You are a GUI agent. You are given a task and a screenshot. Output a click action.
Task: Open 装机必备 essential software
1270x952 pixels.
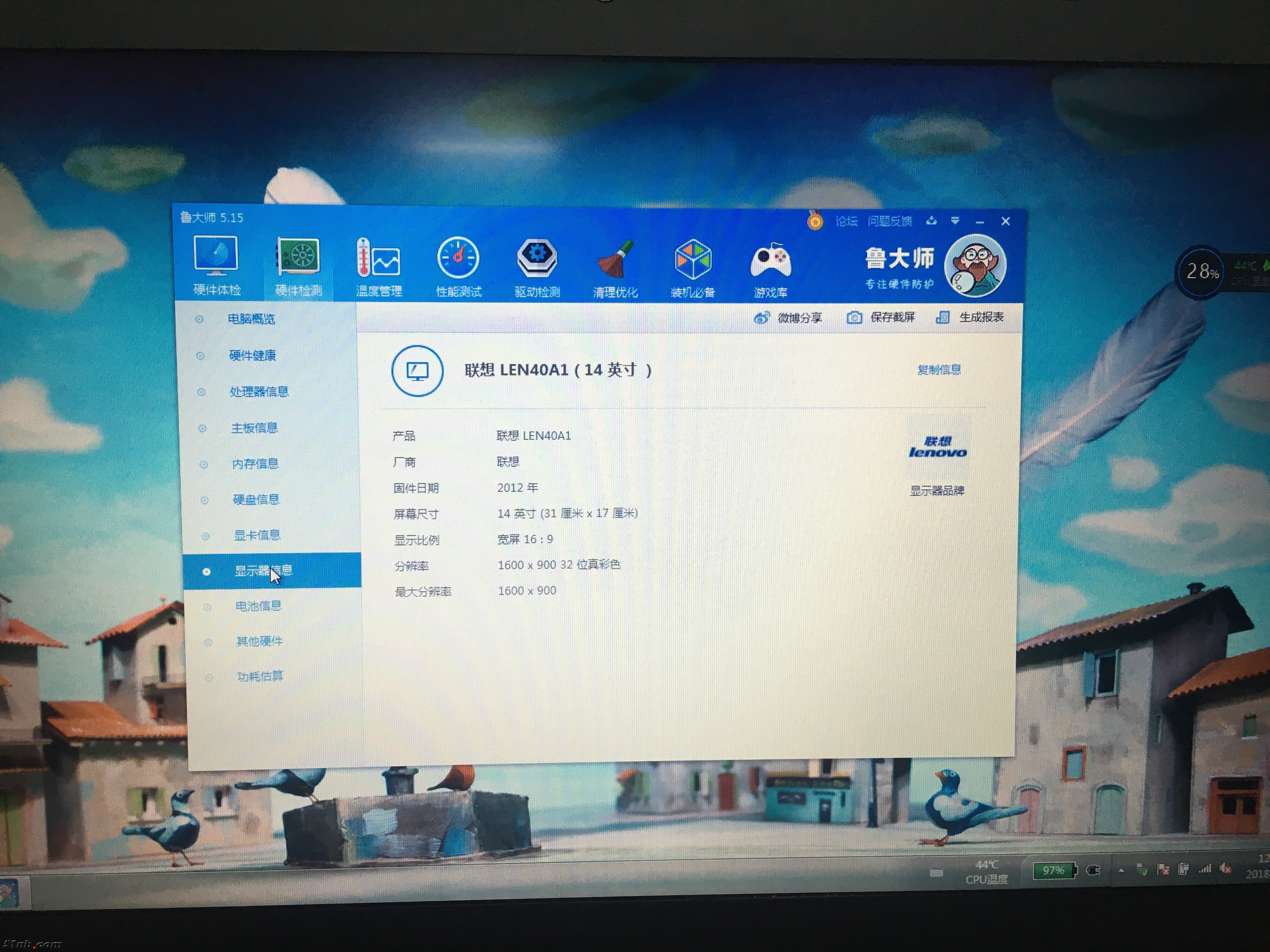tap(692, 269)
